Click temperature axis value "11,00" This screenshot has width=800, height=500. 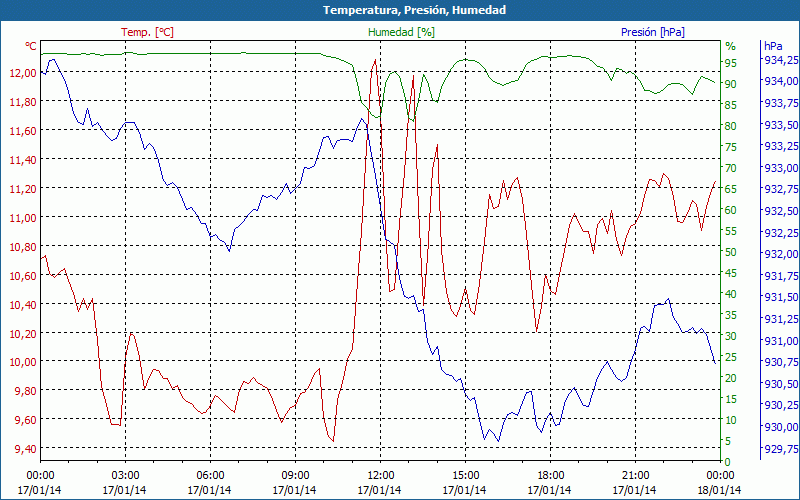click(23, 217)
